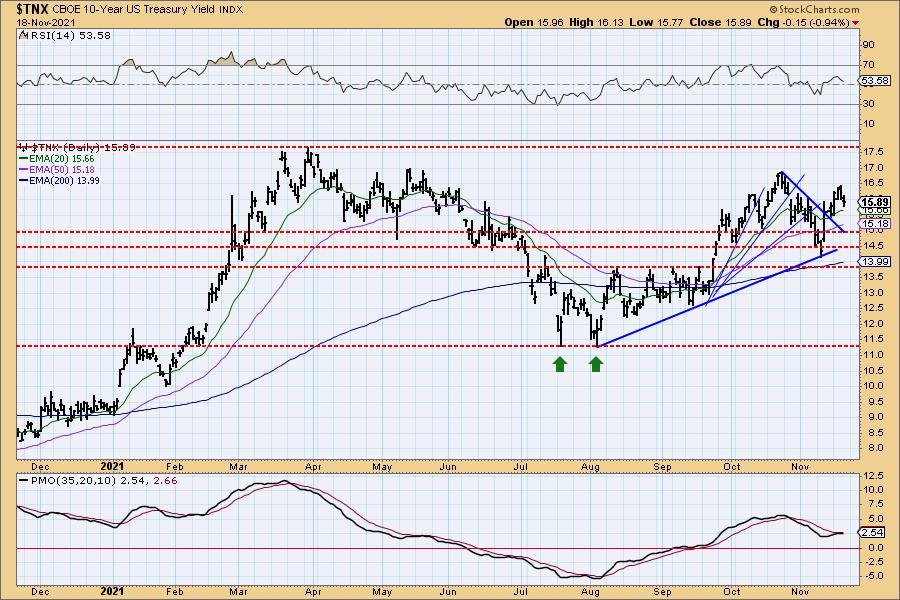Click the EMA(50) 15.18 legend entry
This screenshot has height=600, width=900.
coord(57,169)
